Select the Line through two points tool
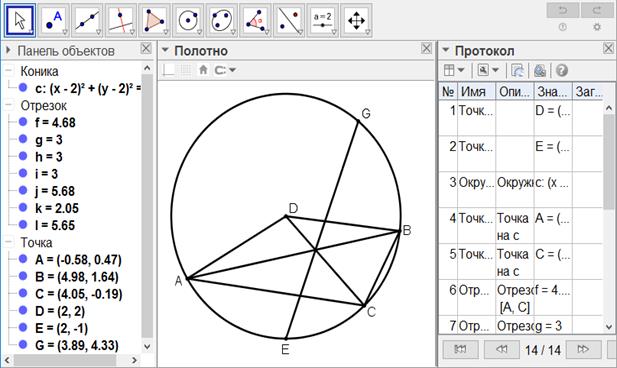Image resolution: width=617 pixels, height=368 pixels. (x=88, y=20)
